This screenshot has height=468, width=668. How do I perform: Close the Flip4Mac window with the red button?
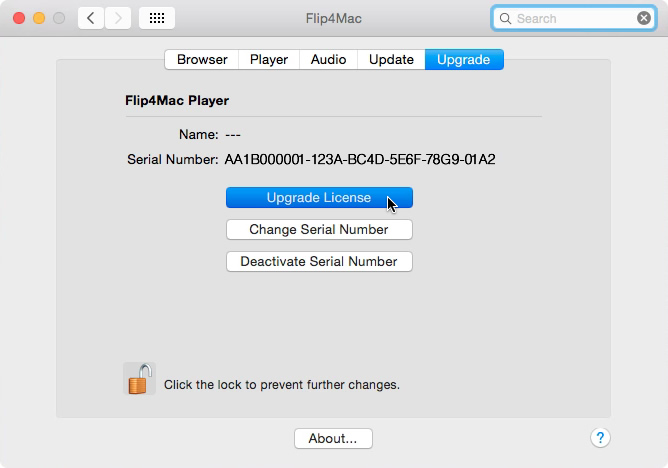19,18
